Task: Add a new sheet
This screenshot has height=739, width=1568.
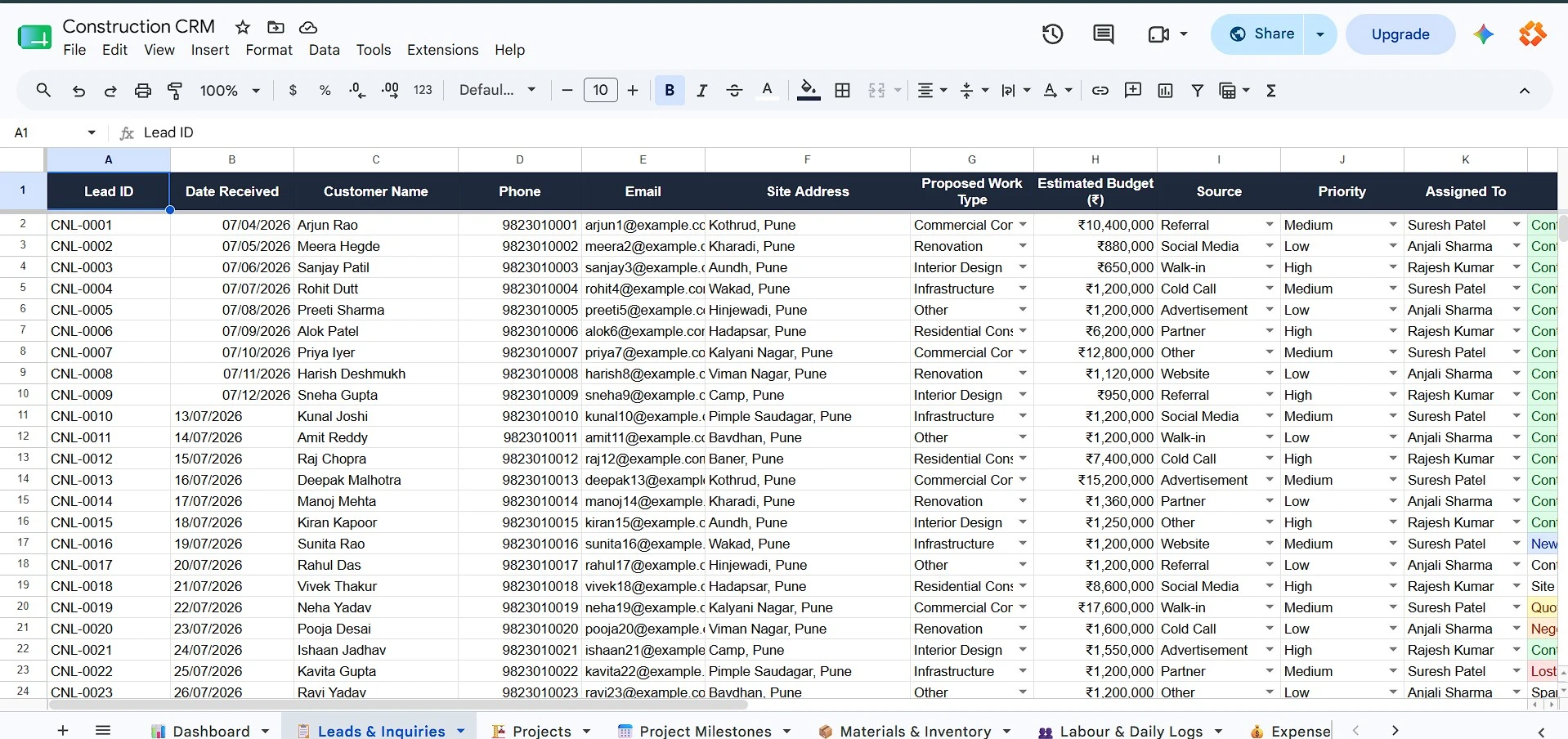Action: click(x=63, y=730)
